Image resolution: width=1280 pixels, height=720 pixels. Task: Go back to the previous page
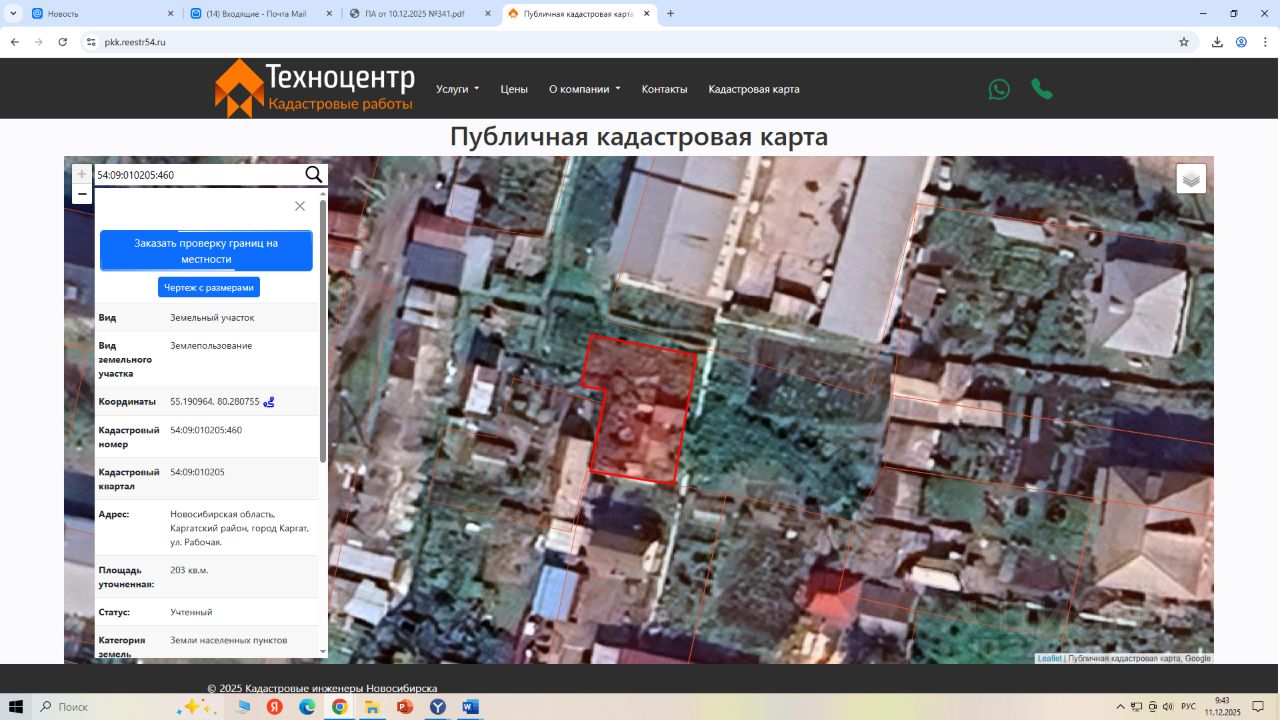coord(15,42)
